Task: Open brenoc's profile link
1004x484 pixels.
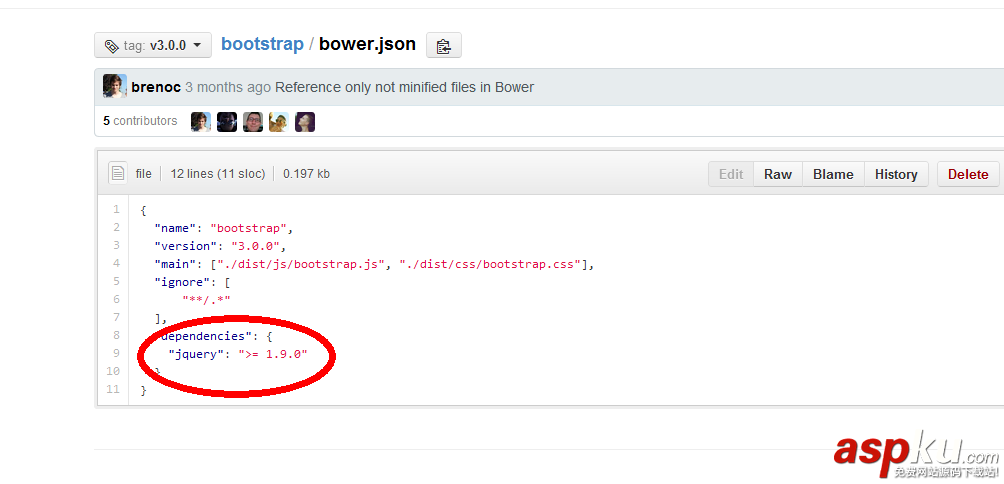Action: coord(156,87)
